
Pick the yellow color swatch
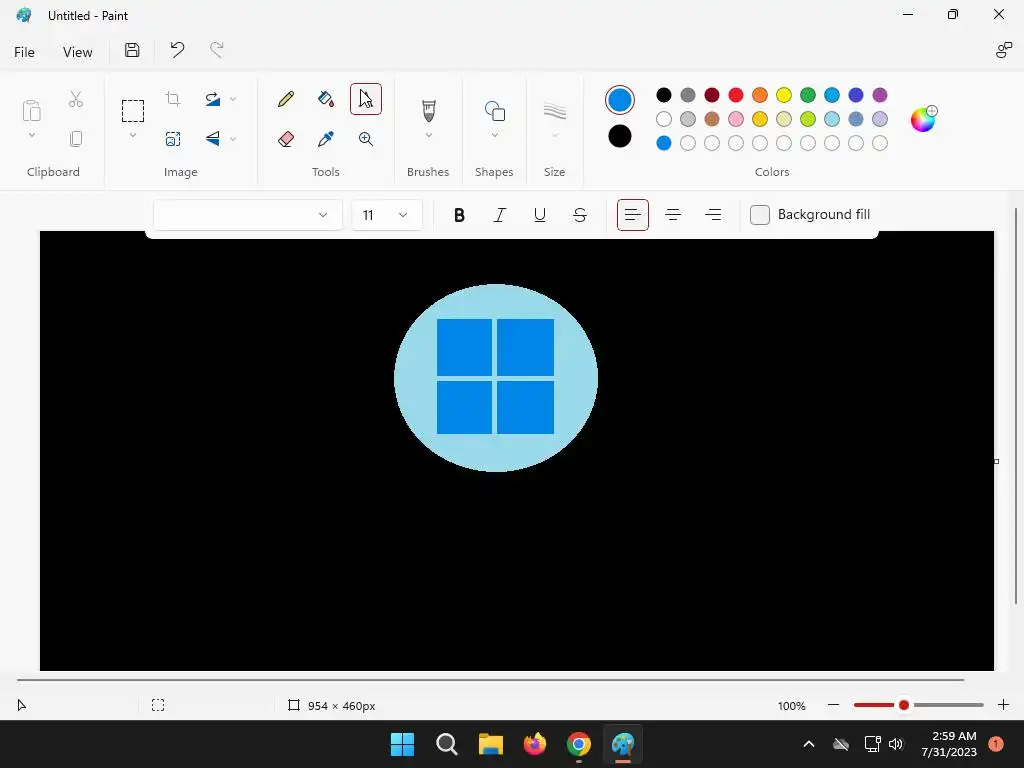(784, 95)
